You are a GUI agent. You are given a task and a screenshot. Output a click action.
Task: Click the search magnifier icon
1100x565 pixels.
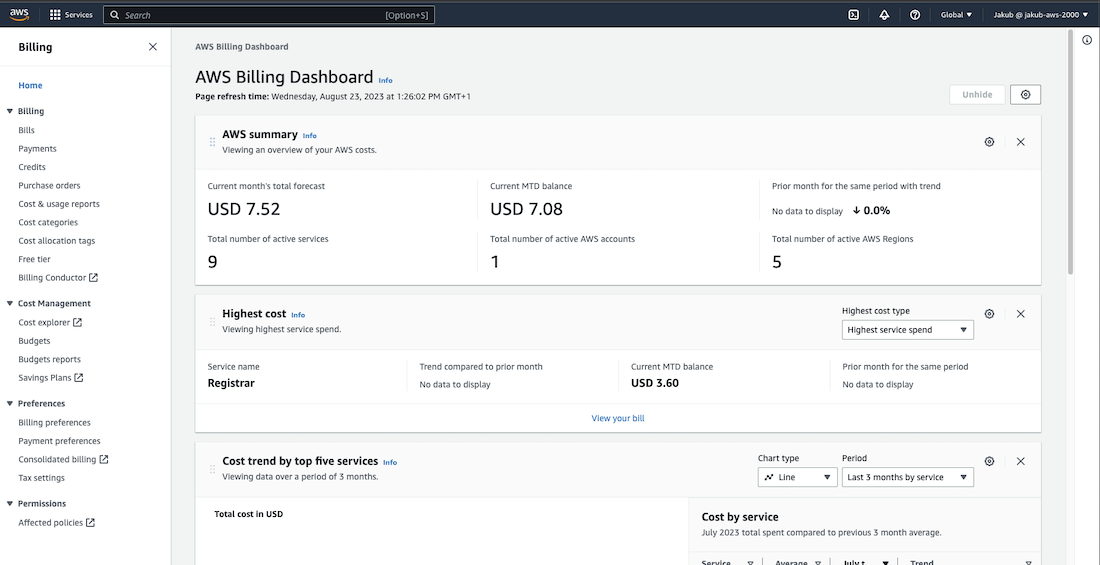pyautogui.click(x=114, y=15)
